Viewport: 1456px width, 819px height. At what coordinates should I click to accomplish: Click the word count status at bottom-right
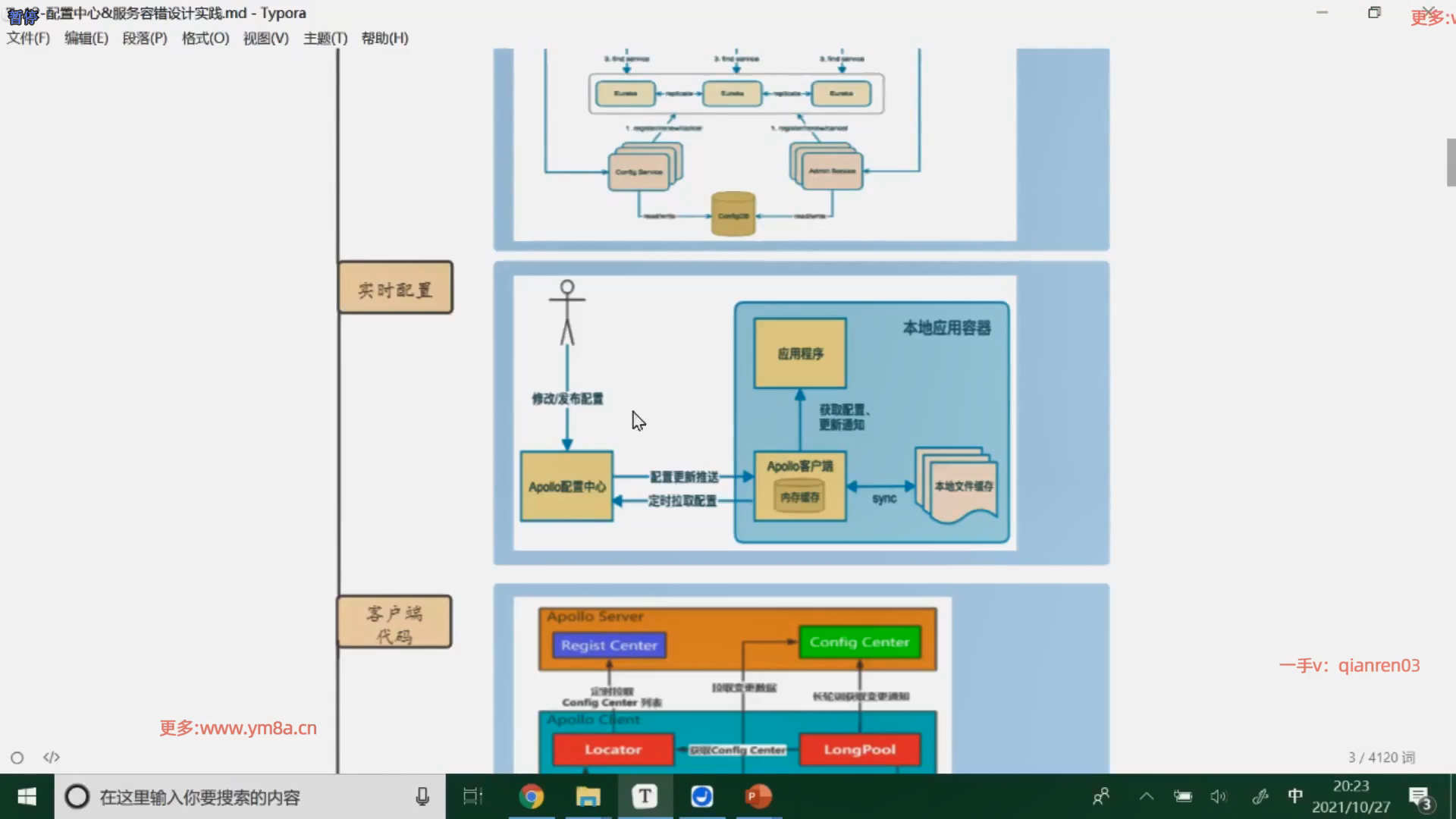click(x=1381, y=758)
